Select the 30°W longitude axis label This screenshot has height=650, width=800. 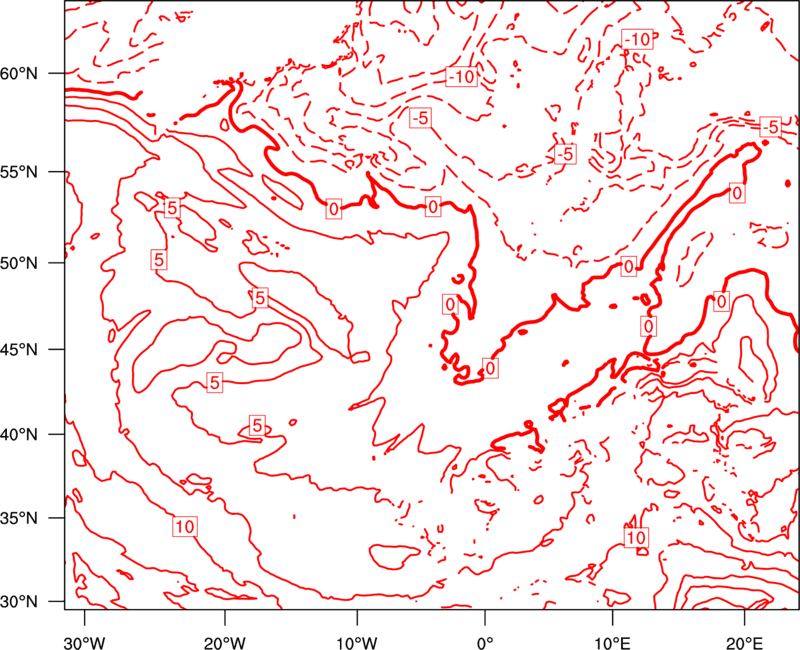(84, 642)
